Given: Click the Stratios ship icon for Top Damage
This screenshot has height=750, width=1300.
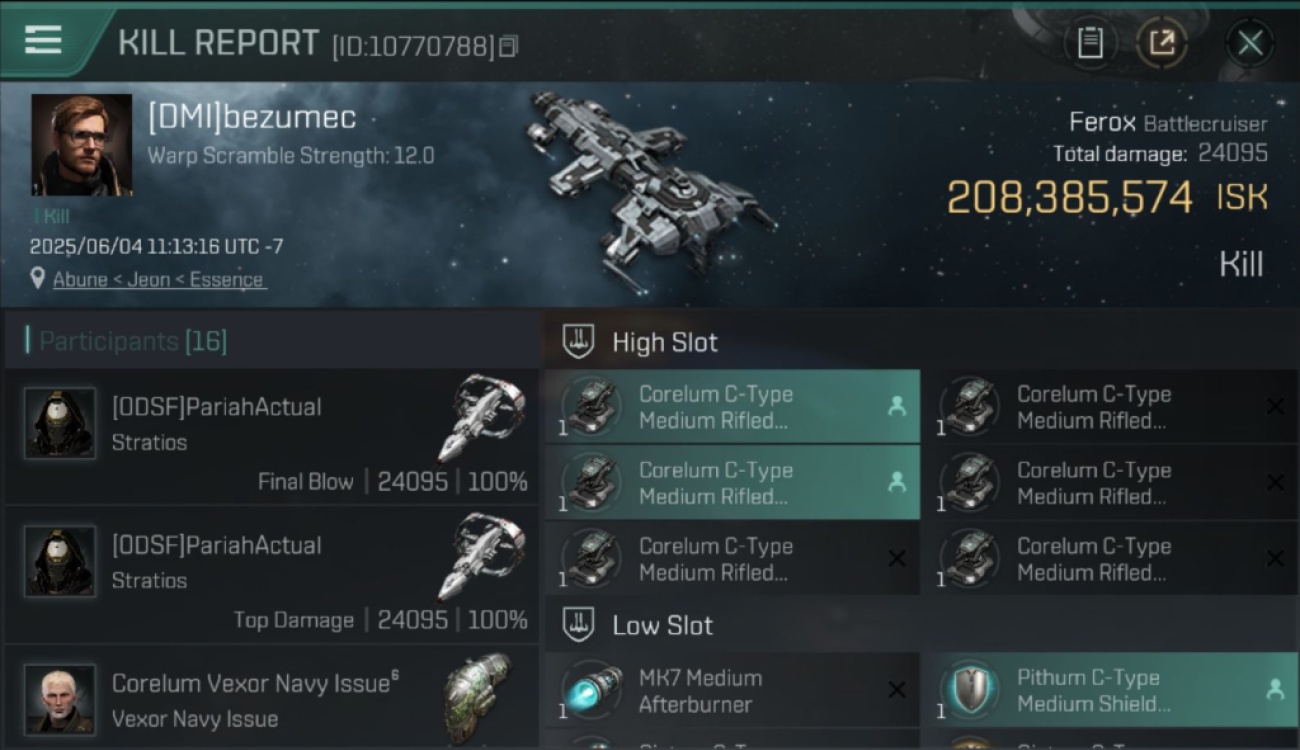Looking at the screenshot, I should [482, 558].
